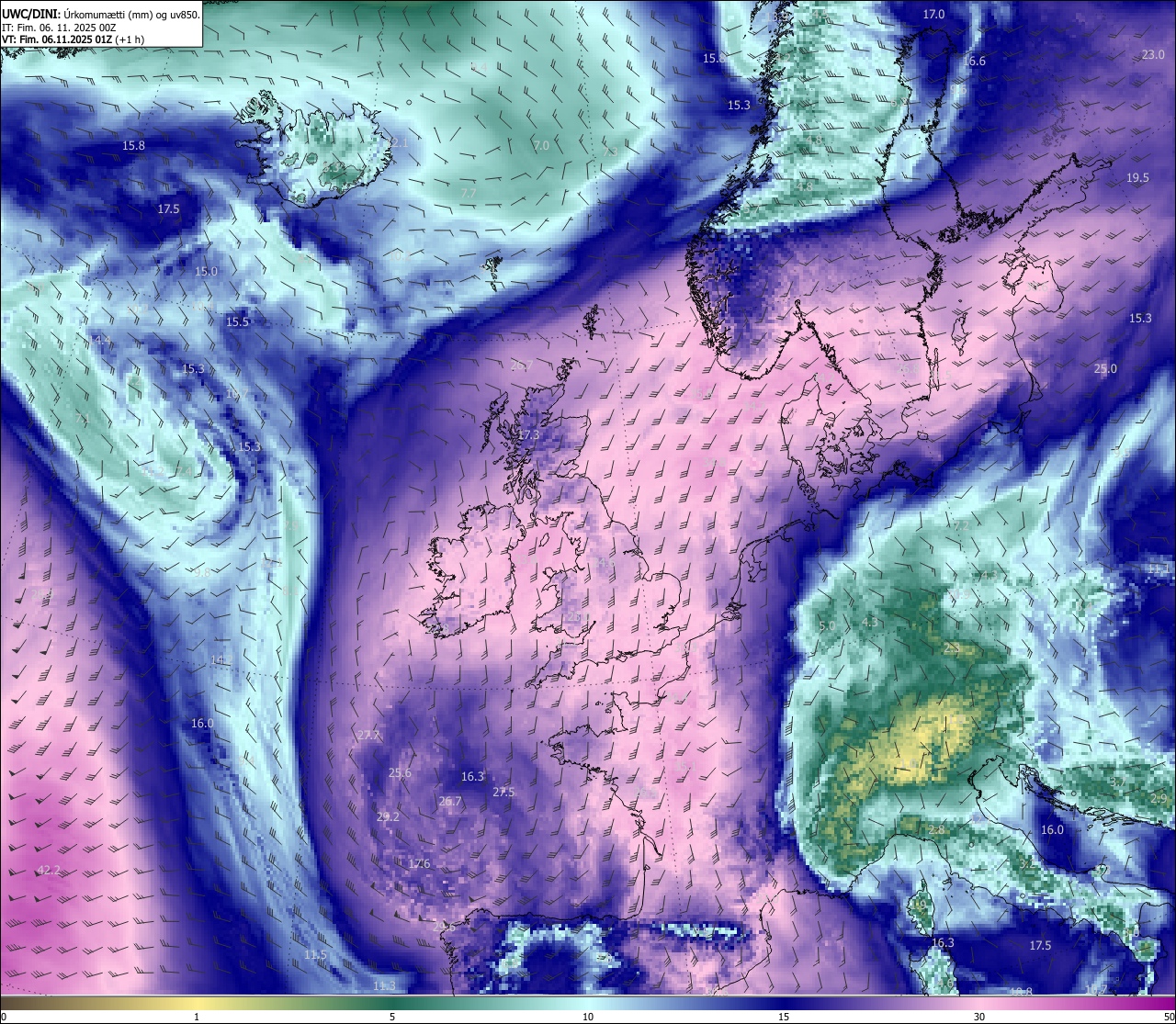Screen dimensions: 1176x1024
Task: Click the 25.6 value label on map
Action: pos(400,773)
